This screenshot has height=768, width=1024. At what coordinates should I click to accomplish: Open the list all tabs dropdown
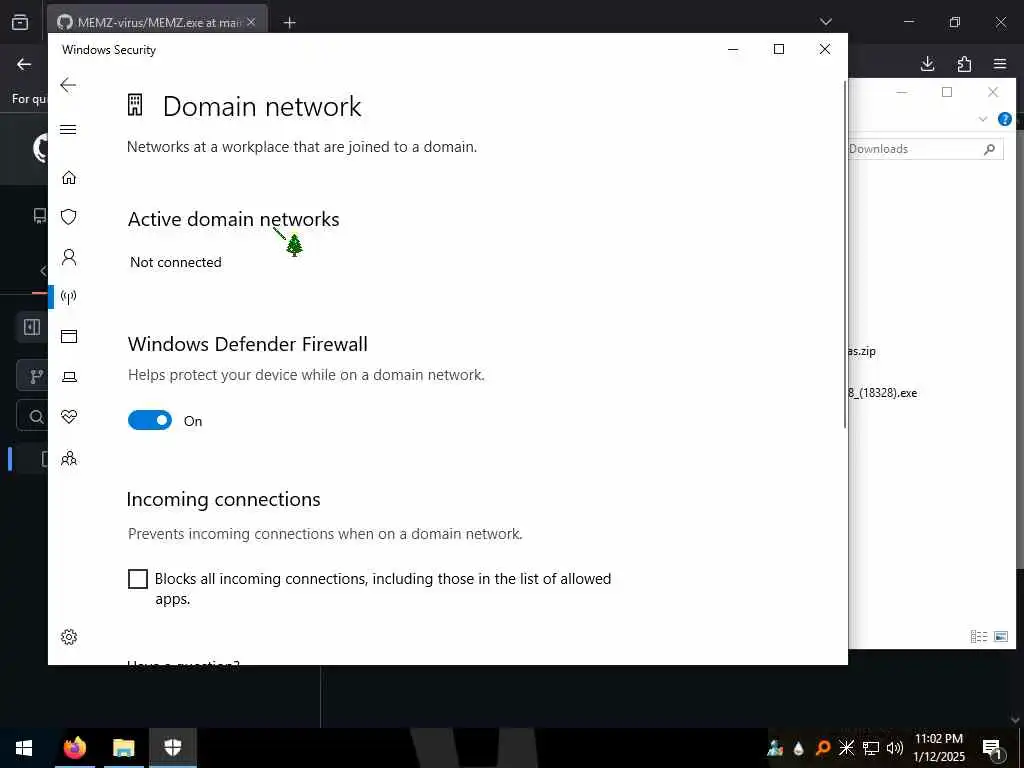[x=825, y=22]
